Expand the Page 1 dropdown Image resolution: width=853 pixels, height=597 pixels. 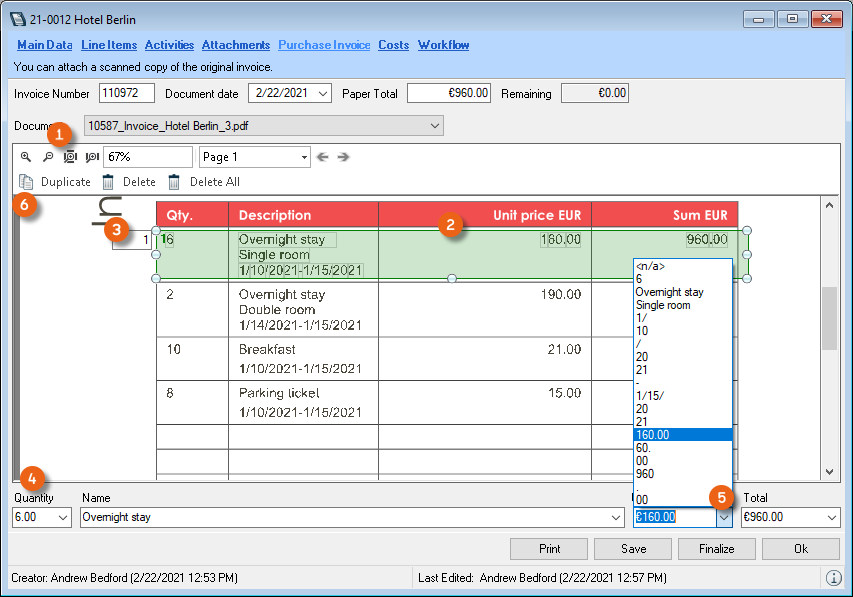pyautogui.click(x=304, y=157)
